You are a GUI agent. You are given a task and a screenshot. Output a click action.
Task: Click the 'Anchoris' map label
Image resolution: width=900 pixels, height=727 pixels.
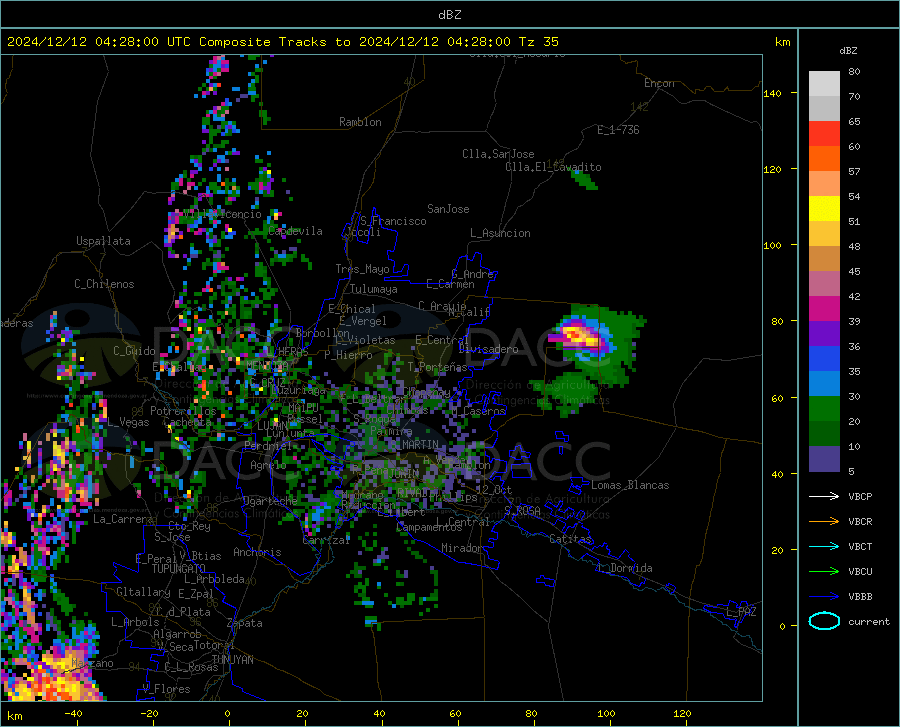point(257,552)
